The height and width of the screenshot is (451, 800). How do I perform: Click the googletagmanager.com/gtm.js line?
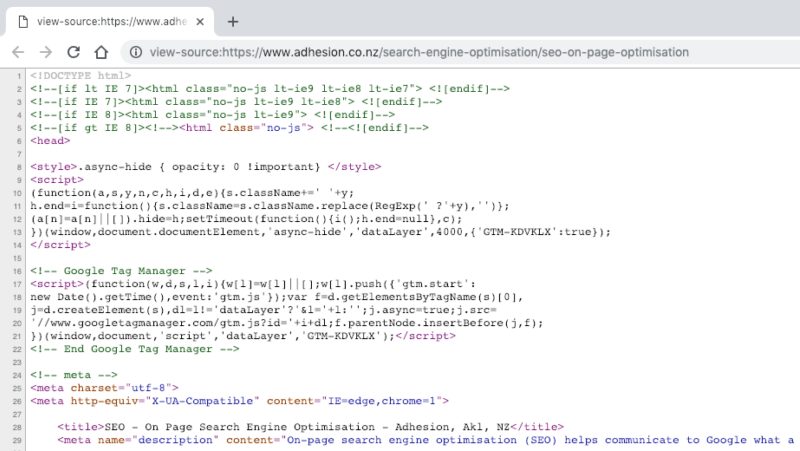[x=287, y=323]
